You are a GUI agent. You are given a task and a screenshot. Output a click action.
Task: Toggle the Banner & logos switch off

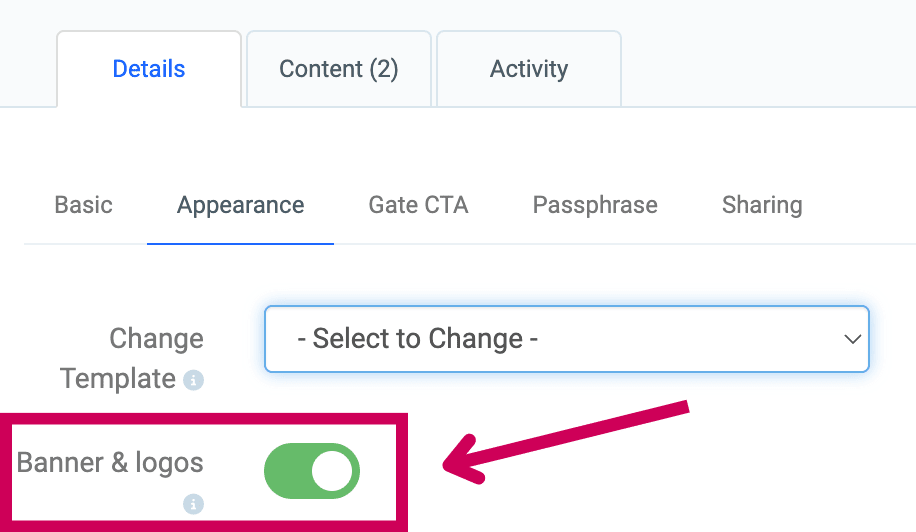(x=312, y=471)
